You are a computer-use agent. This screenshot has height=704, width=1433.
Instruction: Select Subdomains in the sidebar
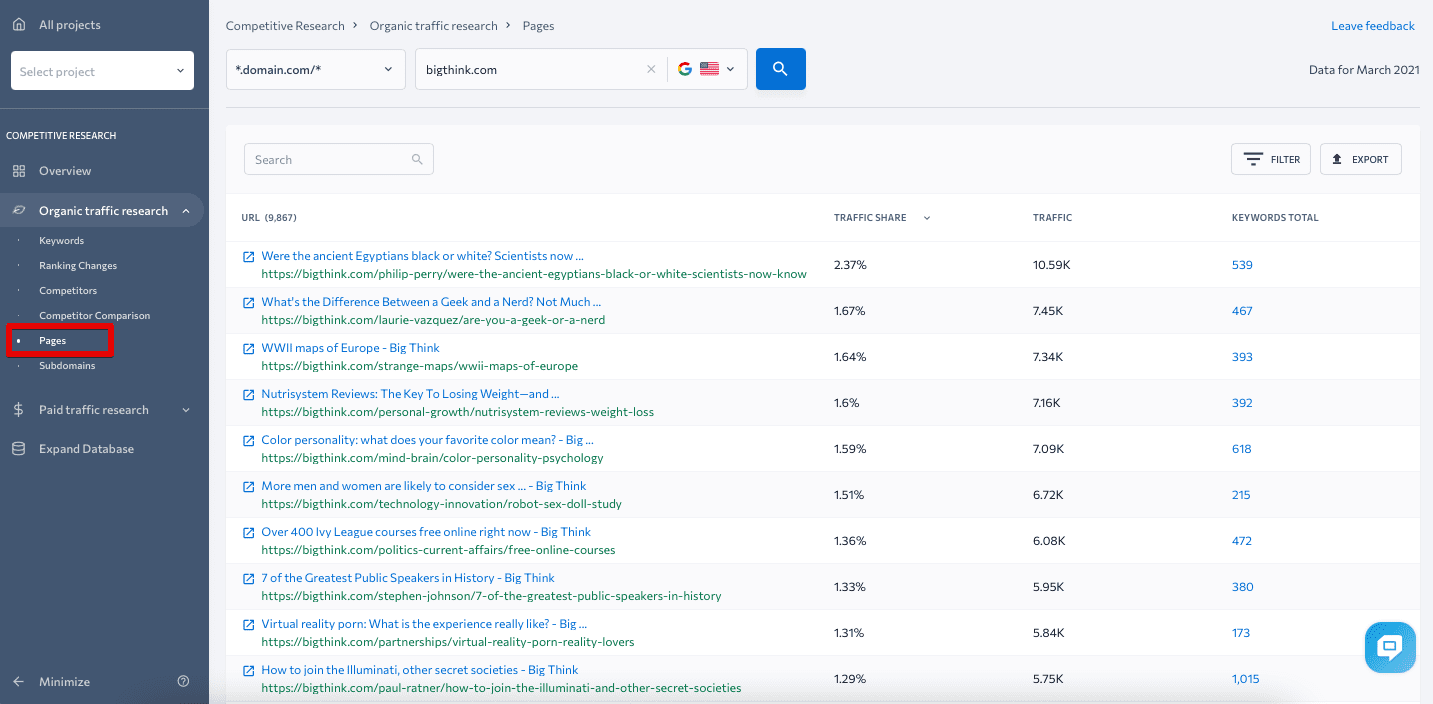pyautogui.click(x=67, y=366)
